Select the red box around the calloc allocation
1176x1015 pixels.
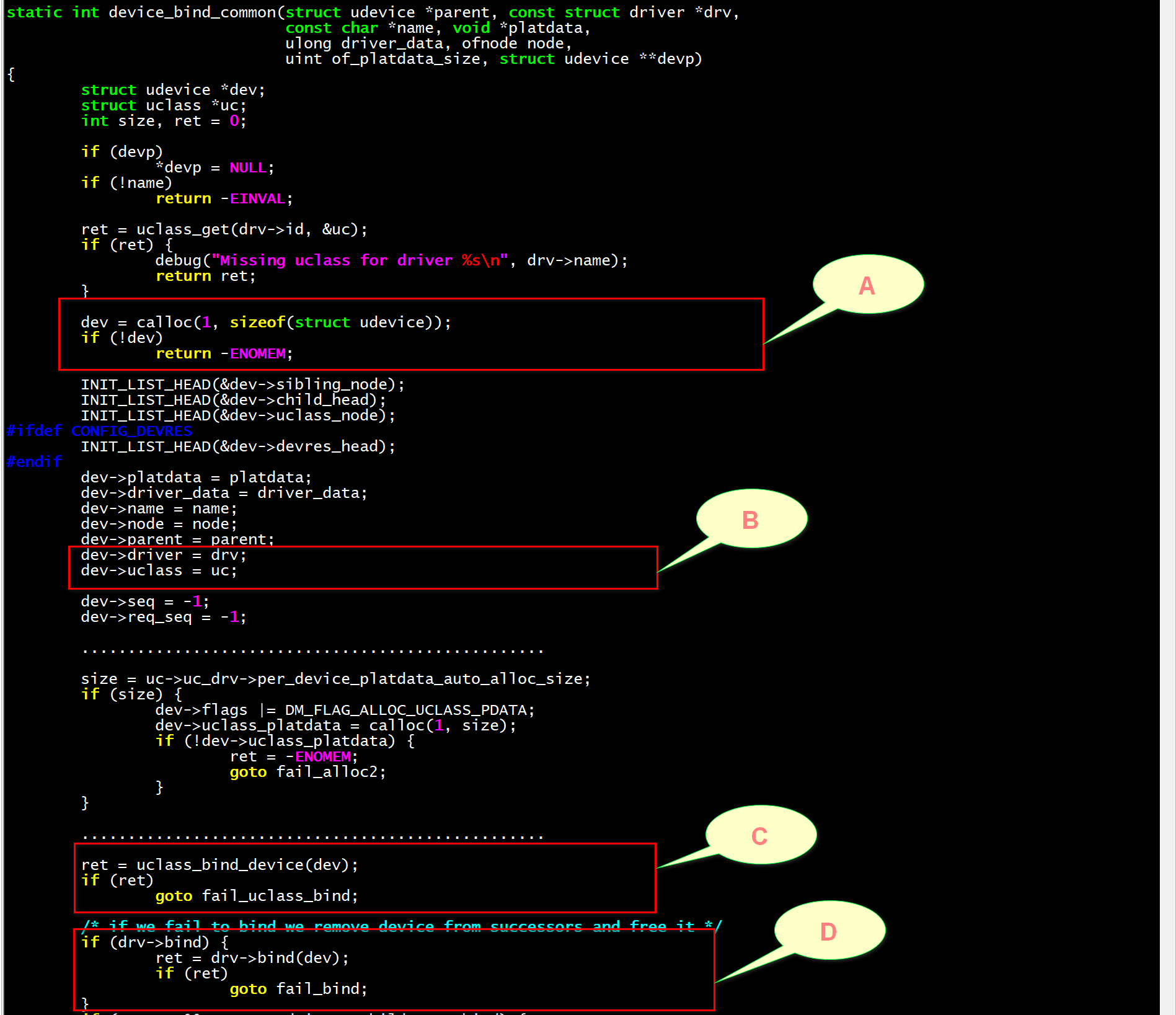410,335
